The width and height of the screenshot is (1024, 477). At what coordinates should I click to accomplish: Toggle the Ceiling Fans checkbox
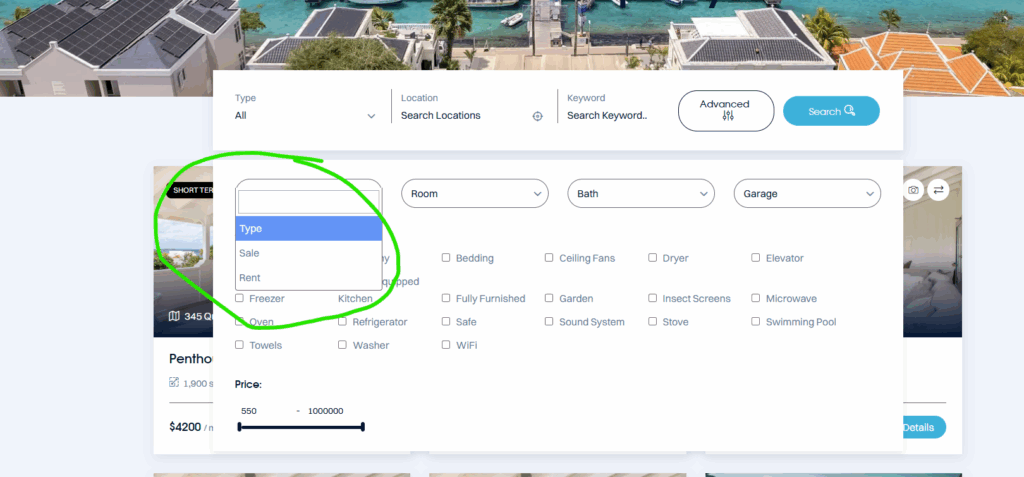[549, 258]
